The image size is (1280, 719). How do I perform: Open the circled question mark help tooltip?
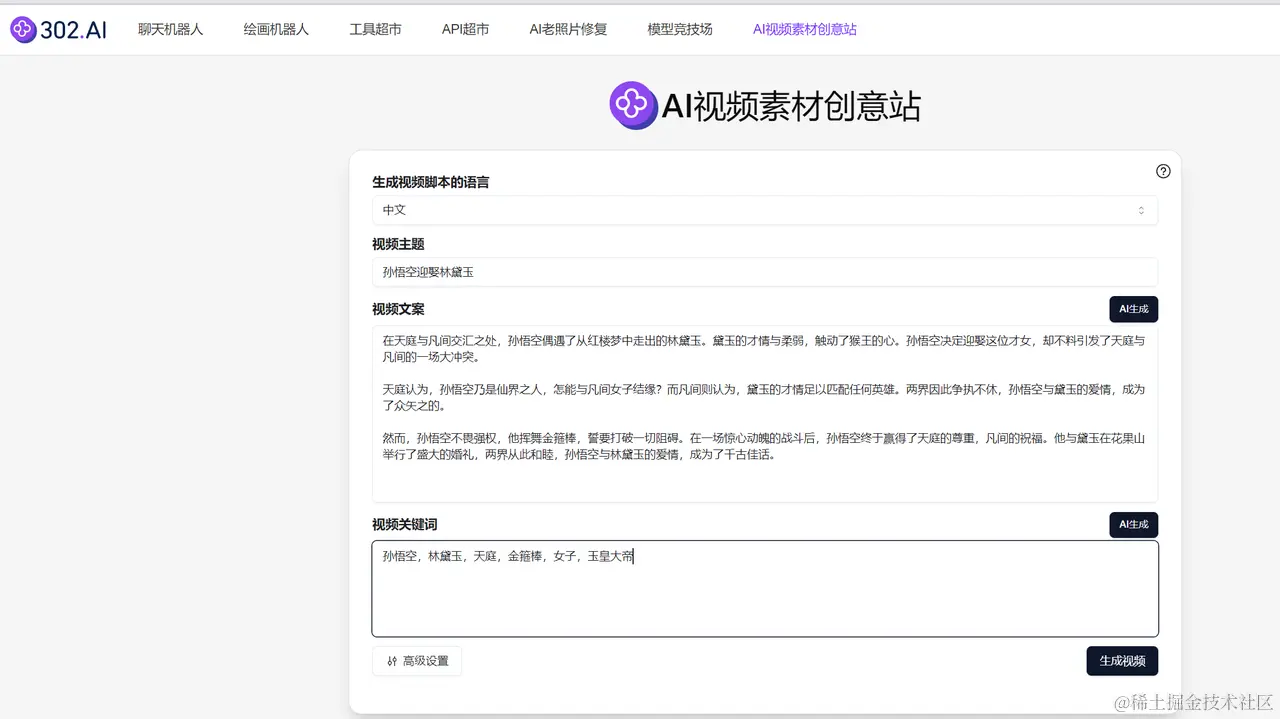(1163, 171)
